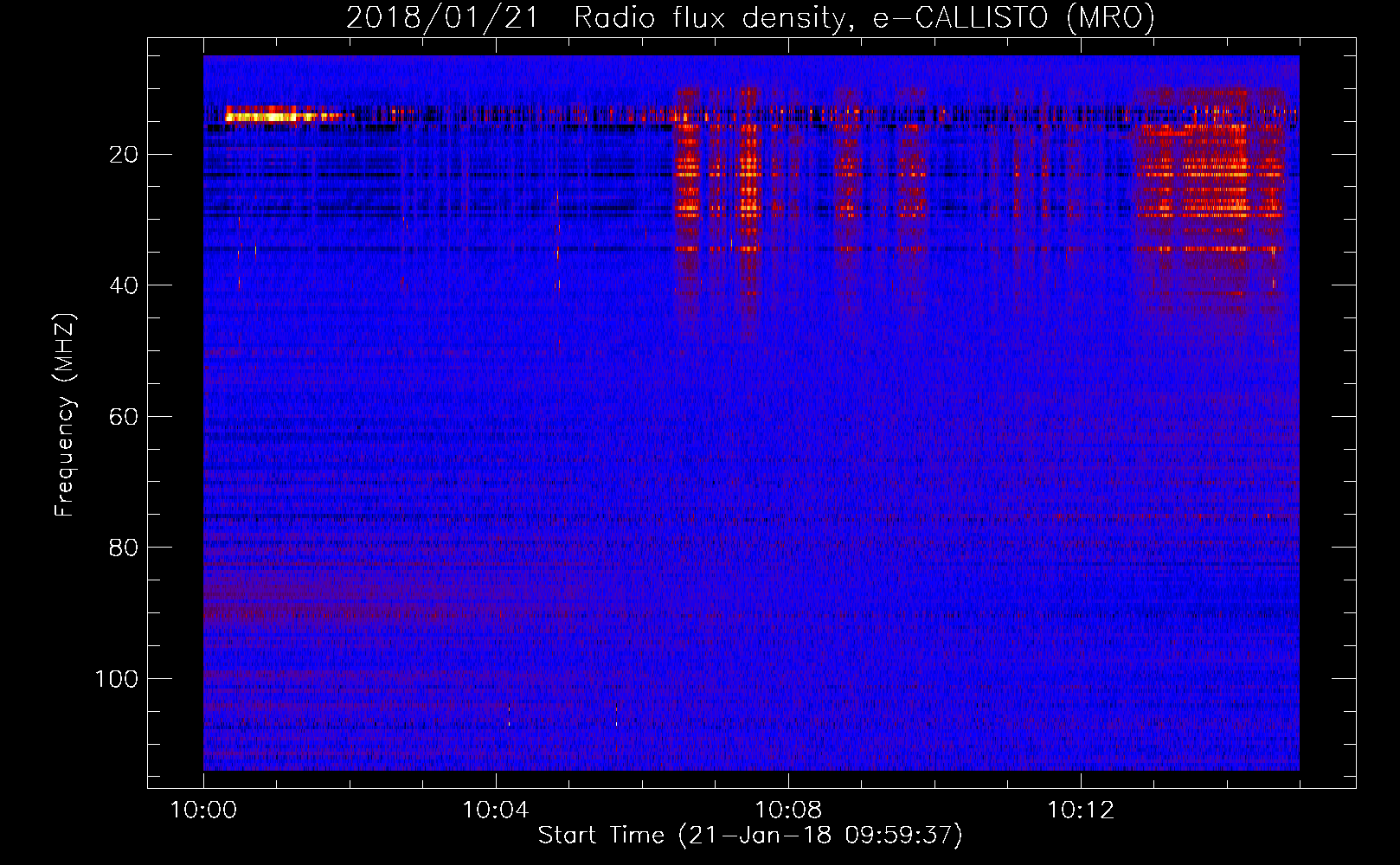This screenshot has width=1400, height=865.
Task: Click the "10:12" time tick label
Action: (x=1080, y=811)
